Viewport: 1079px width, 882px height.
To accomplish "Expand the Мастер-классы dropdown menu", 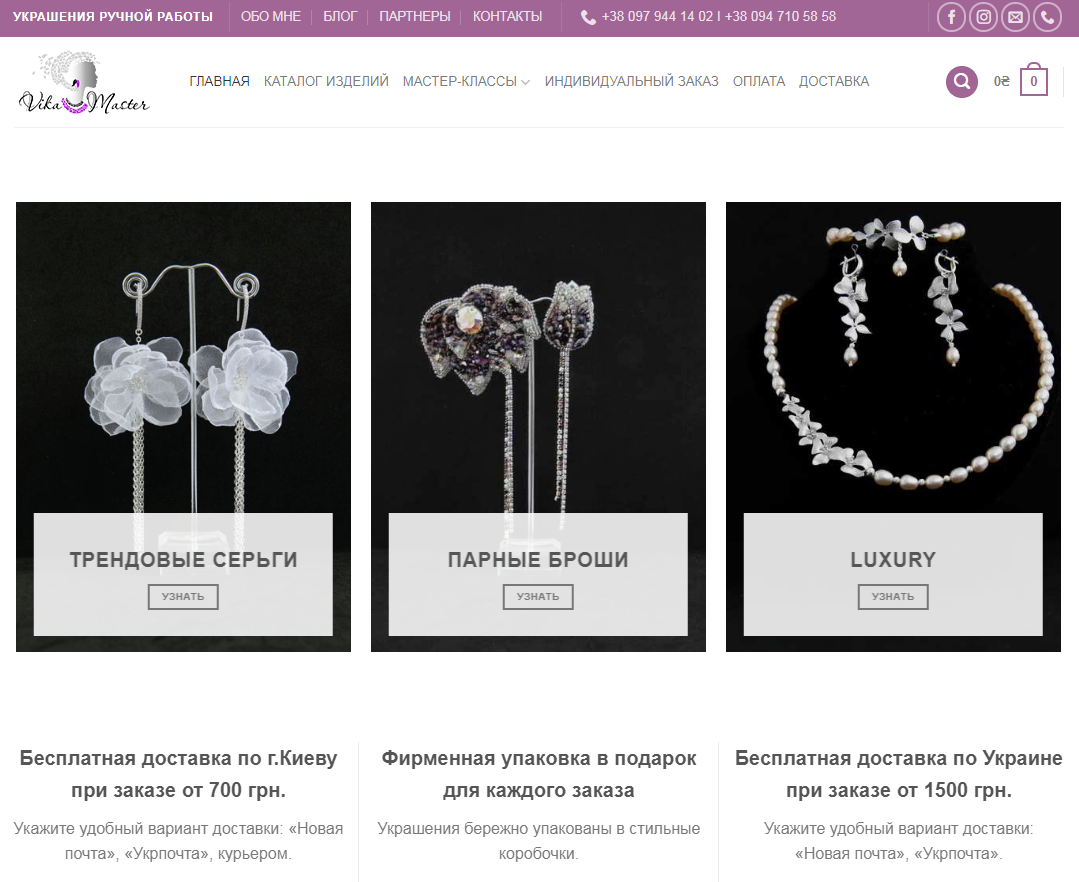I will [466, 81].
